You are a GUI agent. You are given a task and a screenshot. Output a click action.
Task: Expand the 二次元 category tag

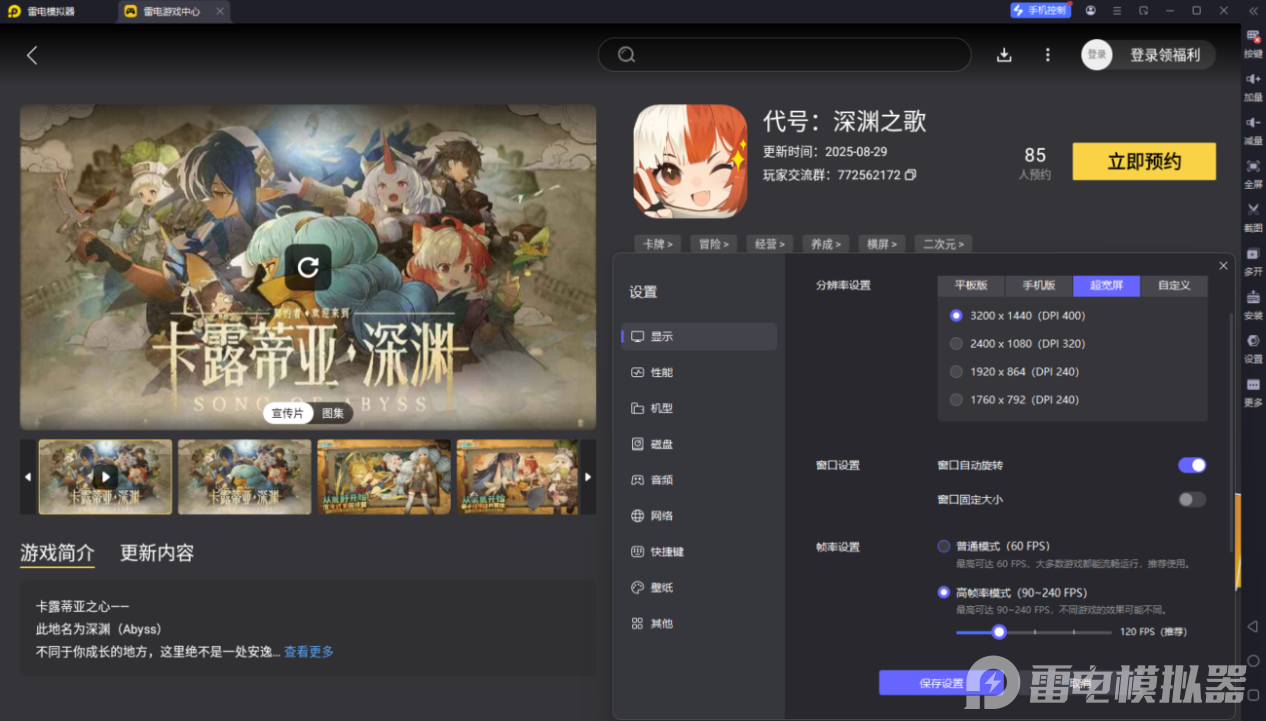tap(943, 244)
